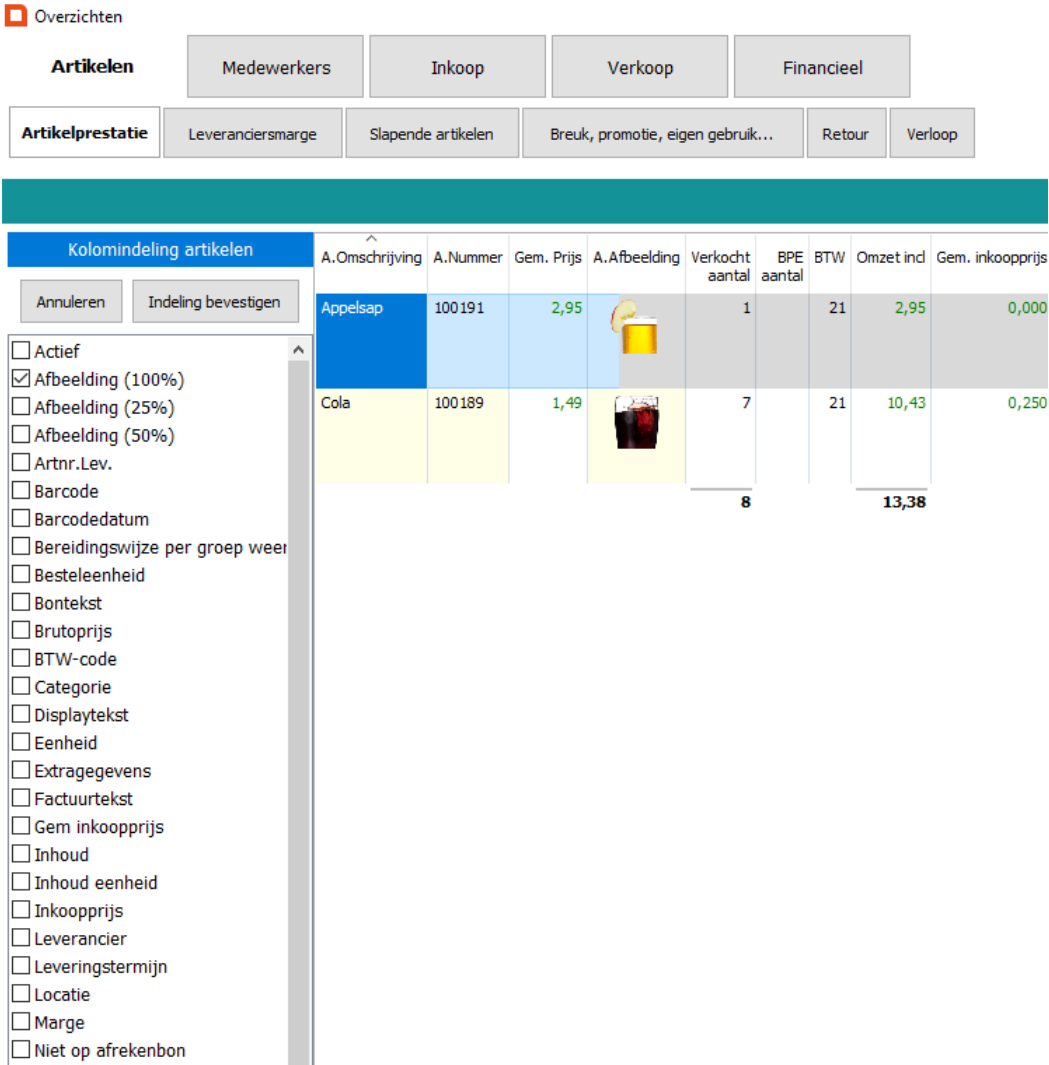Check the Leverancier column option

pyautogui.click(x=20, y=939)
